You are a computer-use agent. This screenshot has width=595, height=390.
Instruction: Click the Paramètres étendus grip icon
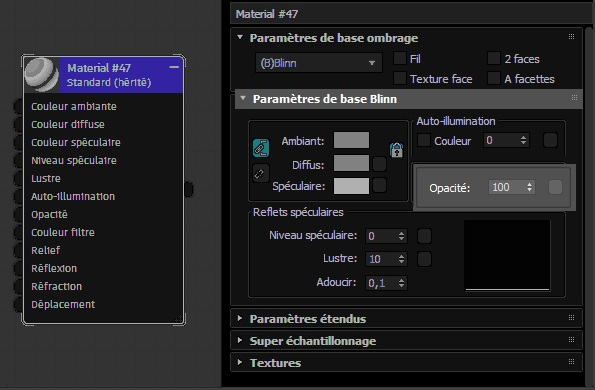click(x=571, y=318)
